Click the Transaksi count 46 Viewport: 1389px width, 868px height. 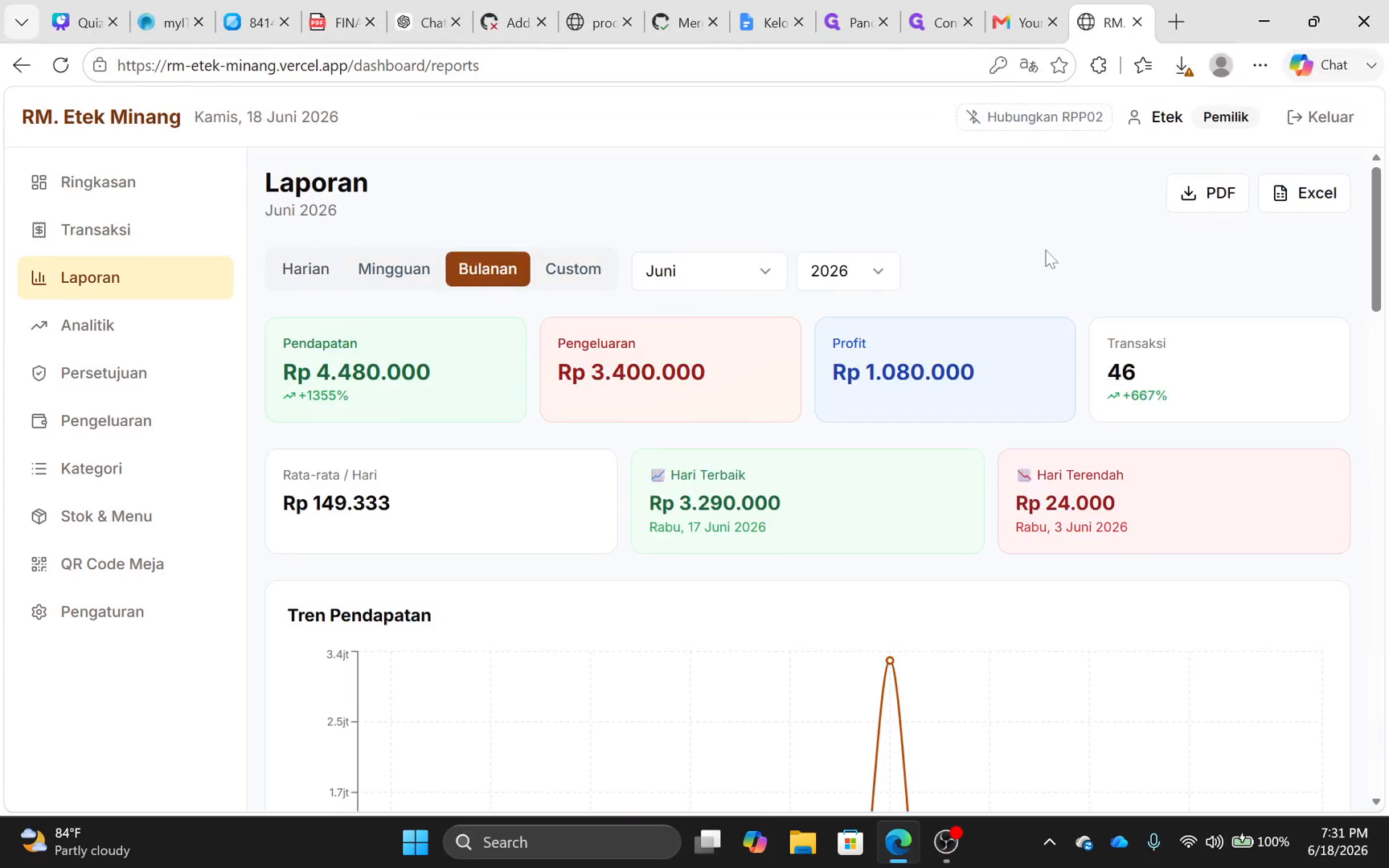click(x=1121, y=372)
